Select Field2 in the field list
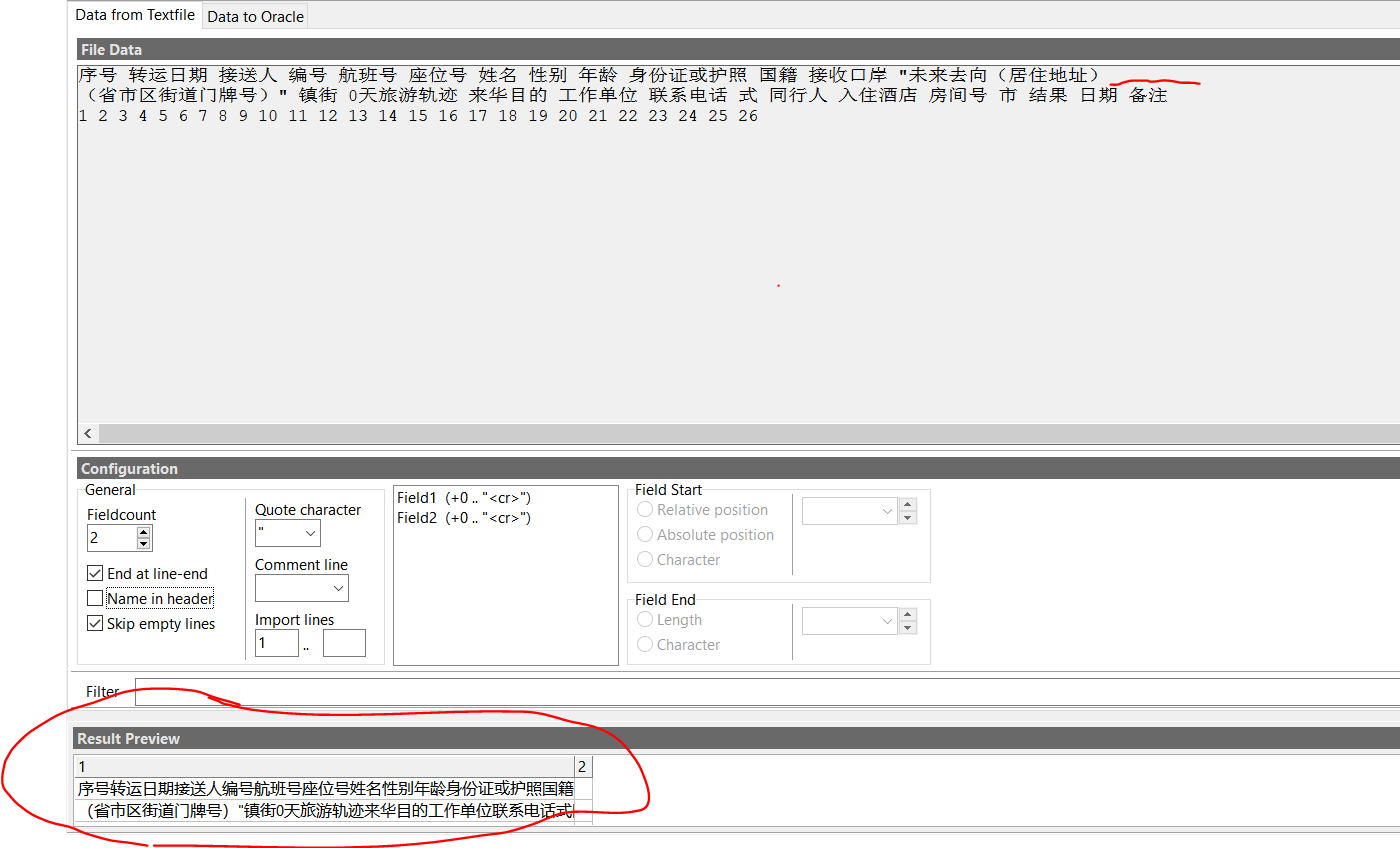Screen dimensions: 1400x848 [464, 518]
